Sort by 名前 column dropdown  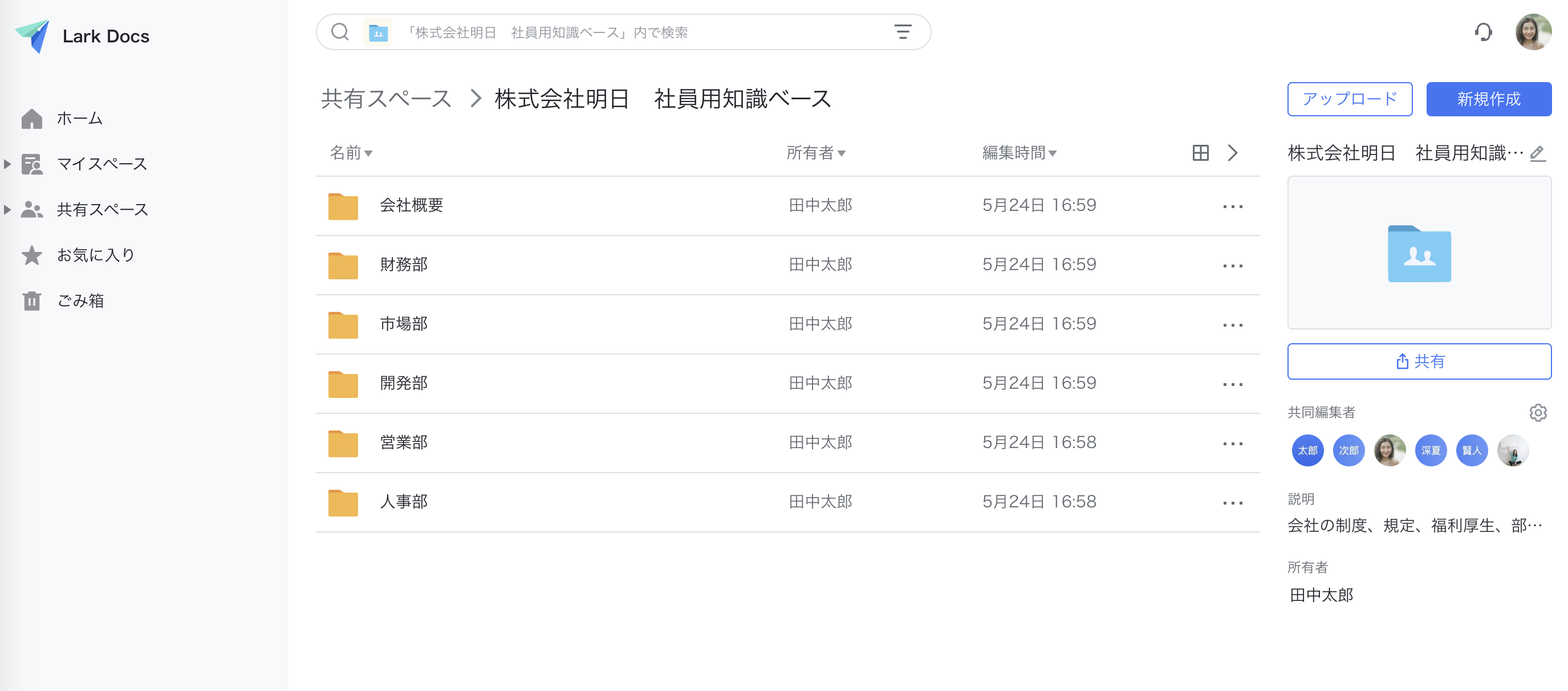[x=351, y=153]
